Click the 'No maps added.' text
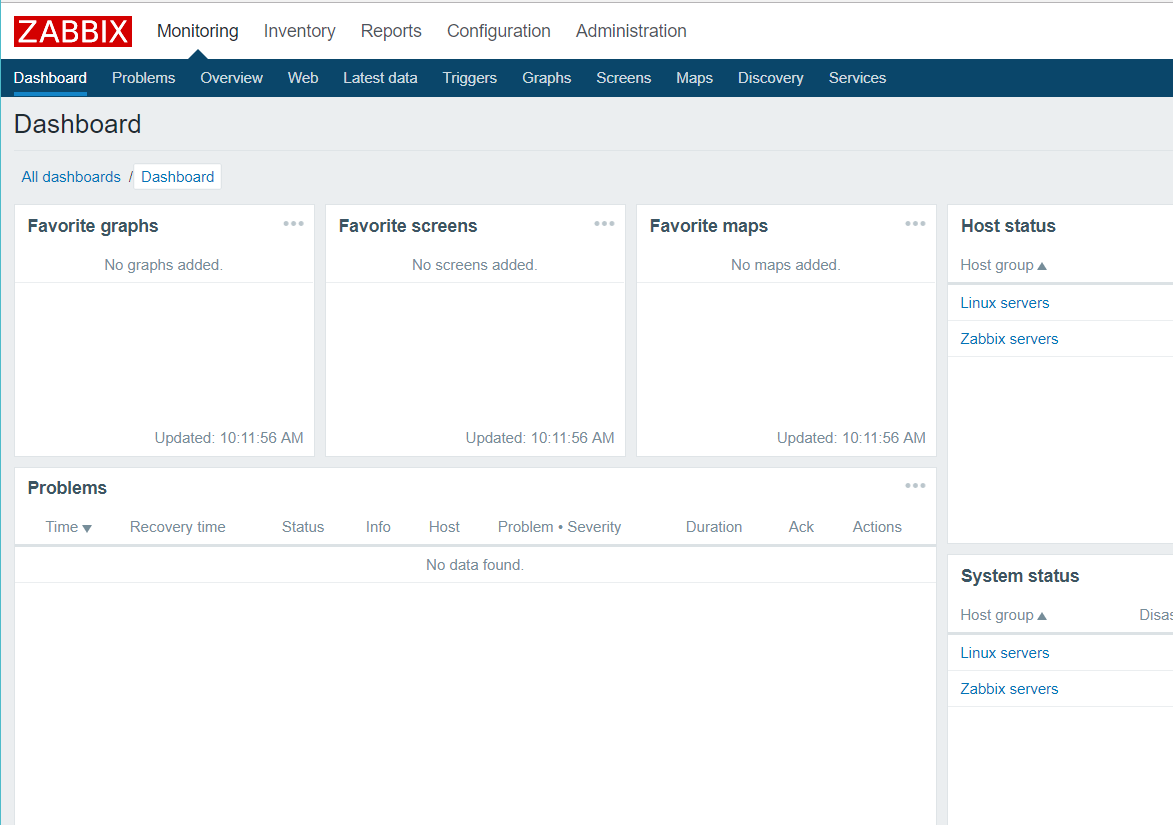1173x825 pixels. [785, 265]
